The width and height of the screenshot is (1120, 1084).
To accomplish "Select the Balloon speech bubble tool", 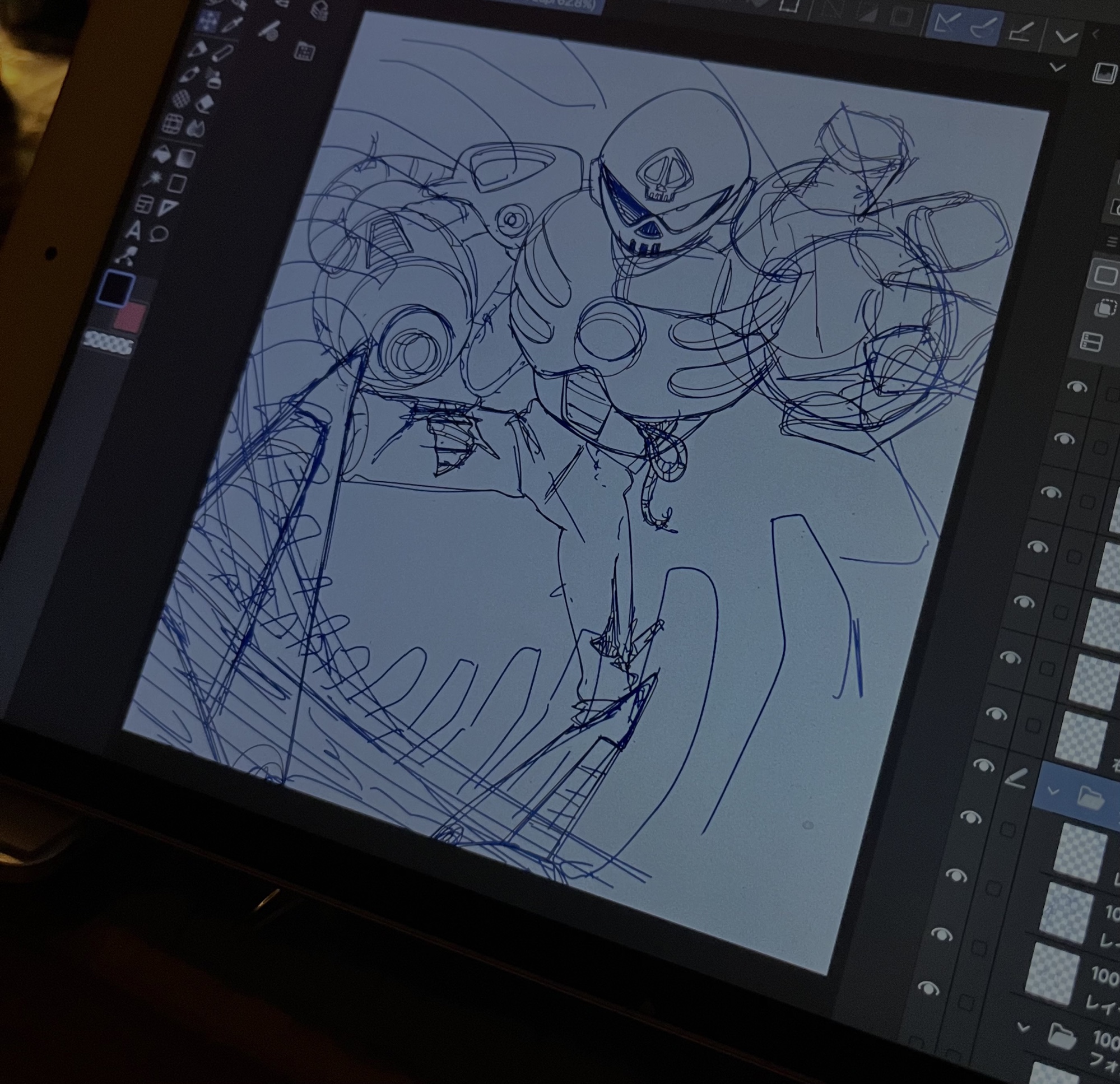I will (160, 234).
